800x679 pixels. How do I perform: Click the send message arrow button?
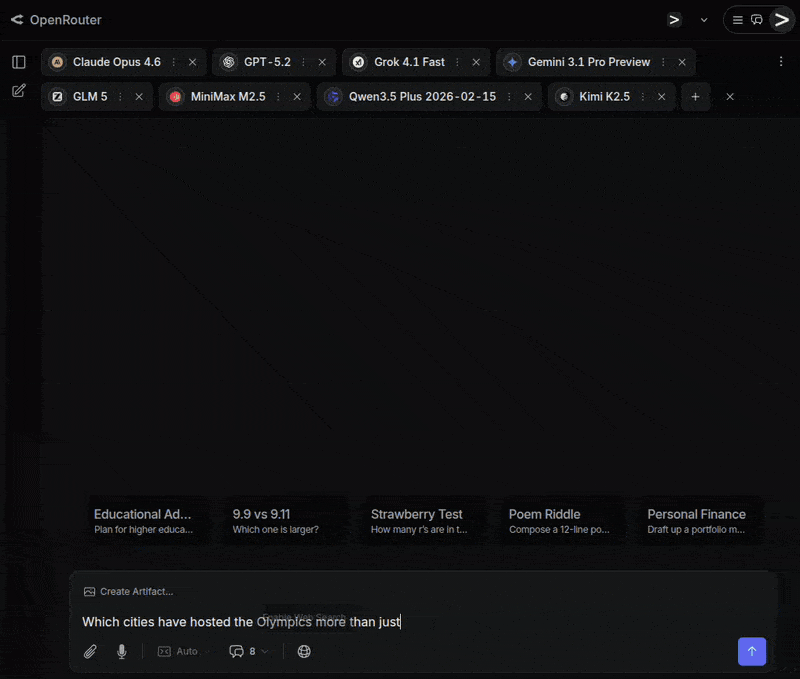point(752,651)
